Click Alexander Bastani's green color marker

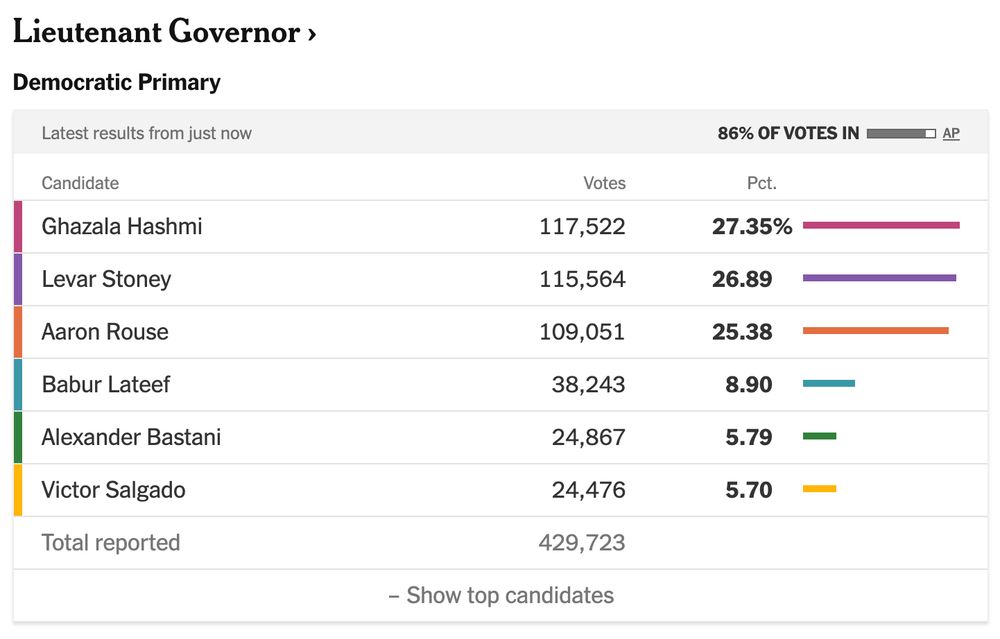point(18,437)
